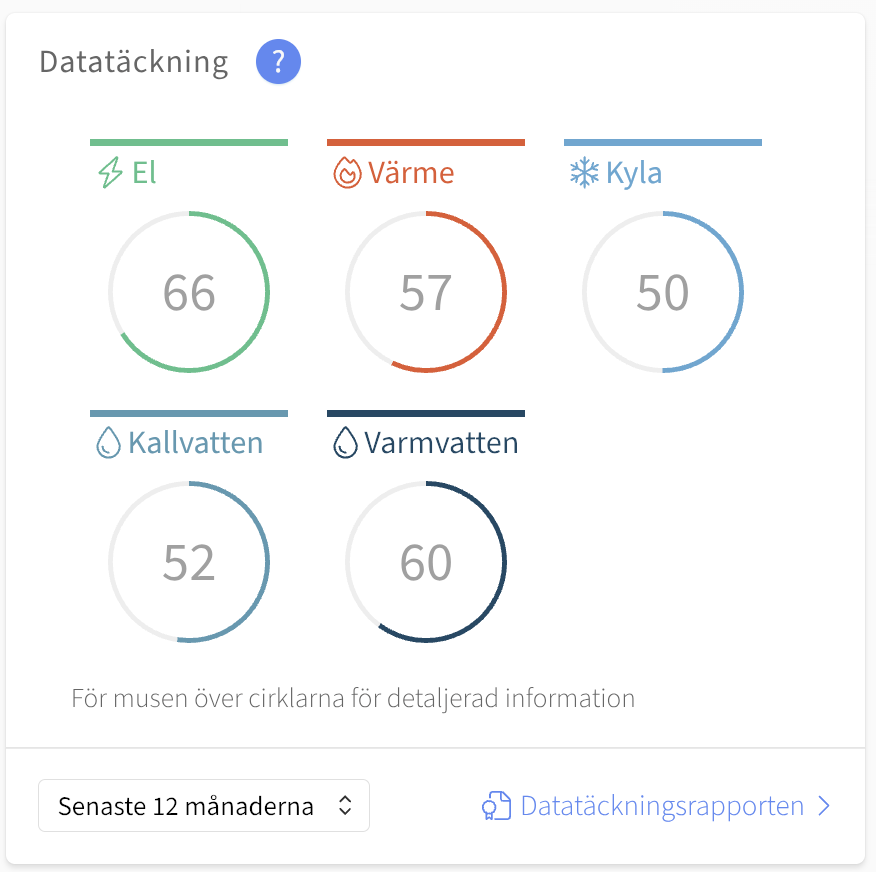Click the Värme coverage circle showing 57

click(x=426, y=292)
